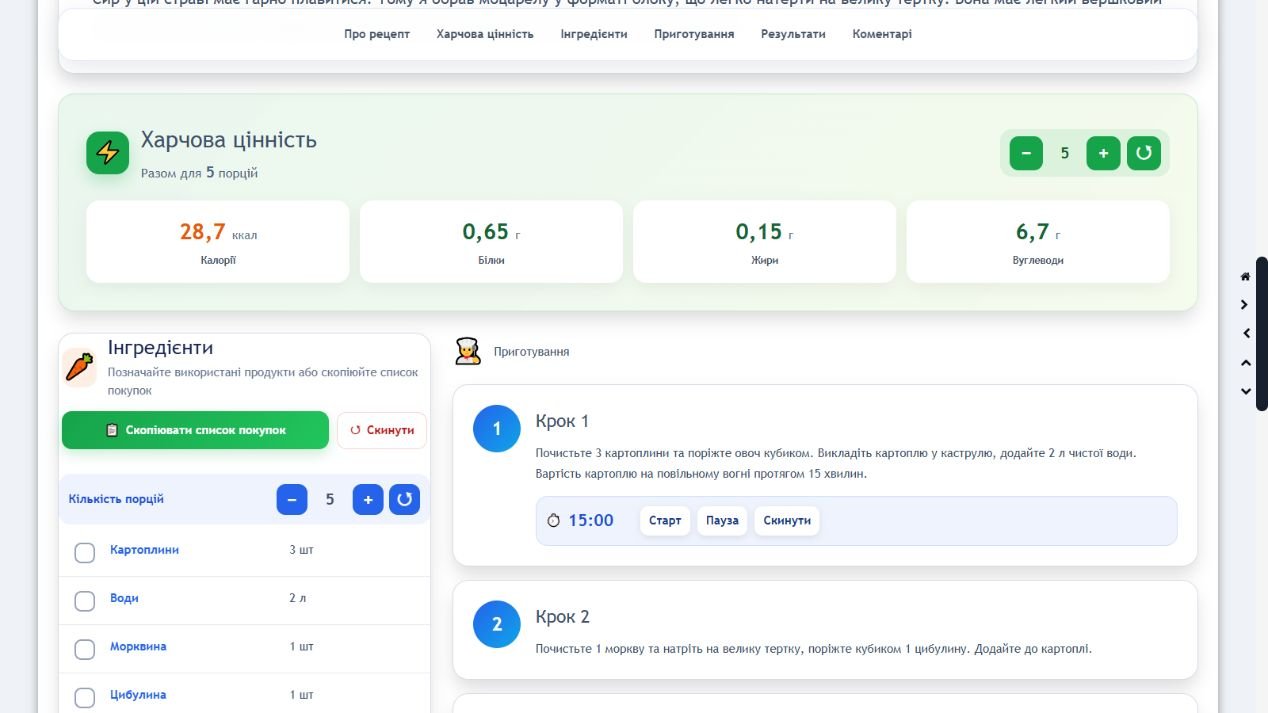The width and height of the screenshot is (1268, 713).
Task: Check the Води ingredient checkbox
Action: (x=85, y=601)
